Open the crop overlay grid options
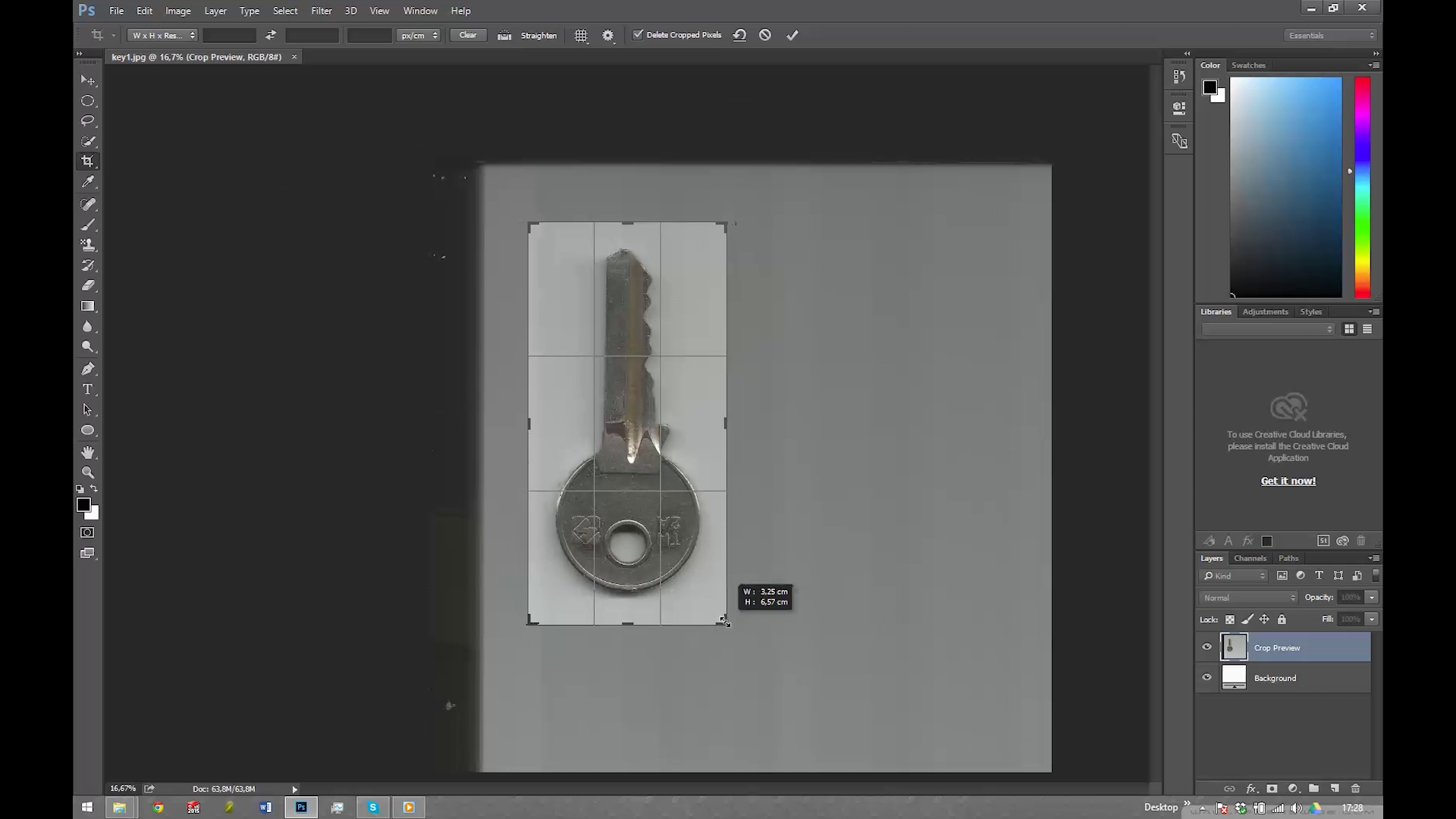The image size is (1456, 819). [582, 35]
